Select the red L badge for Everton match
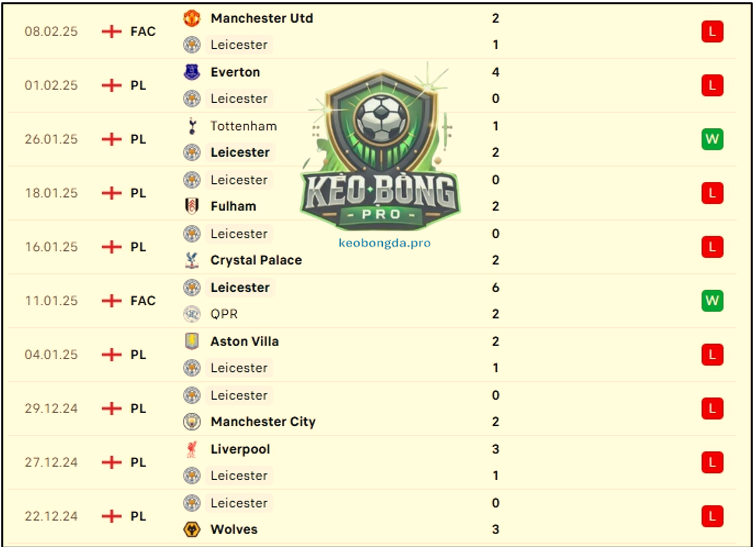Viewport: 755px width, 547px height. [x=712, y=86]
